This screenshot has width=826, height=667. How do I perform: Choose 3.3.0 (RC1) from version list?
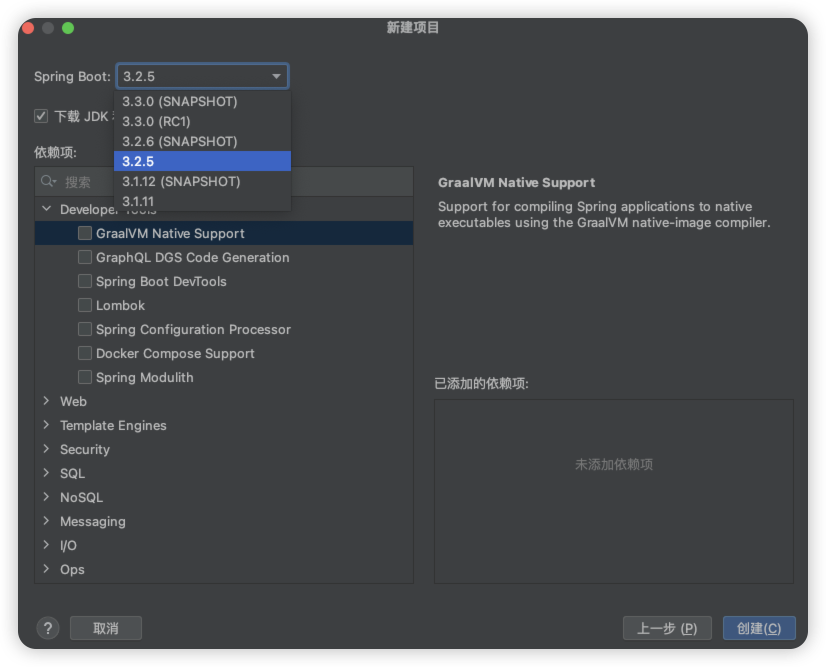tap(202, 121)
